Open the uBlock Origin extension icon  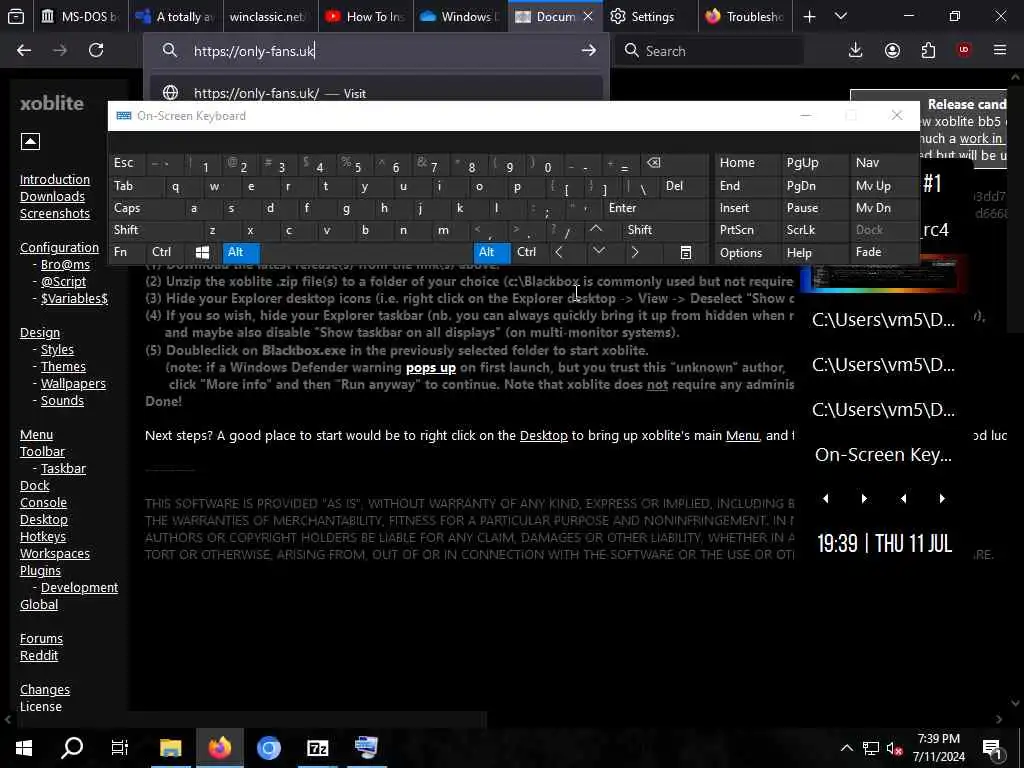964,50
